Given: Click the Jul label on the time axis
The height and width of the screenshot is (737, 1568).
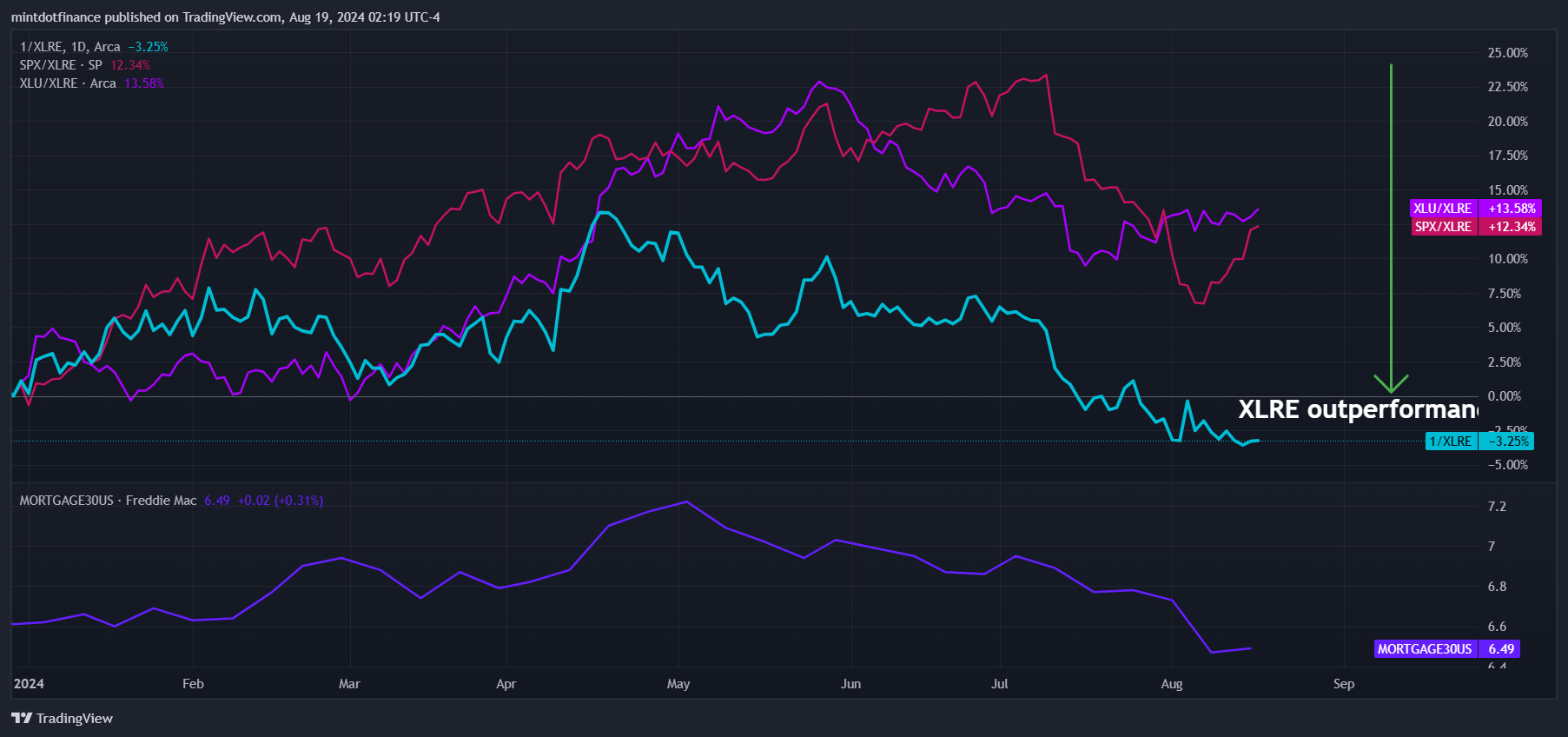Looking at the screenshot, I should pos(1000,684).
